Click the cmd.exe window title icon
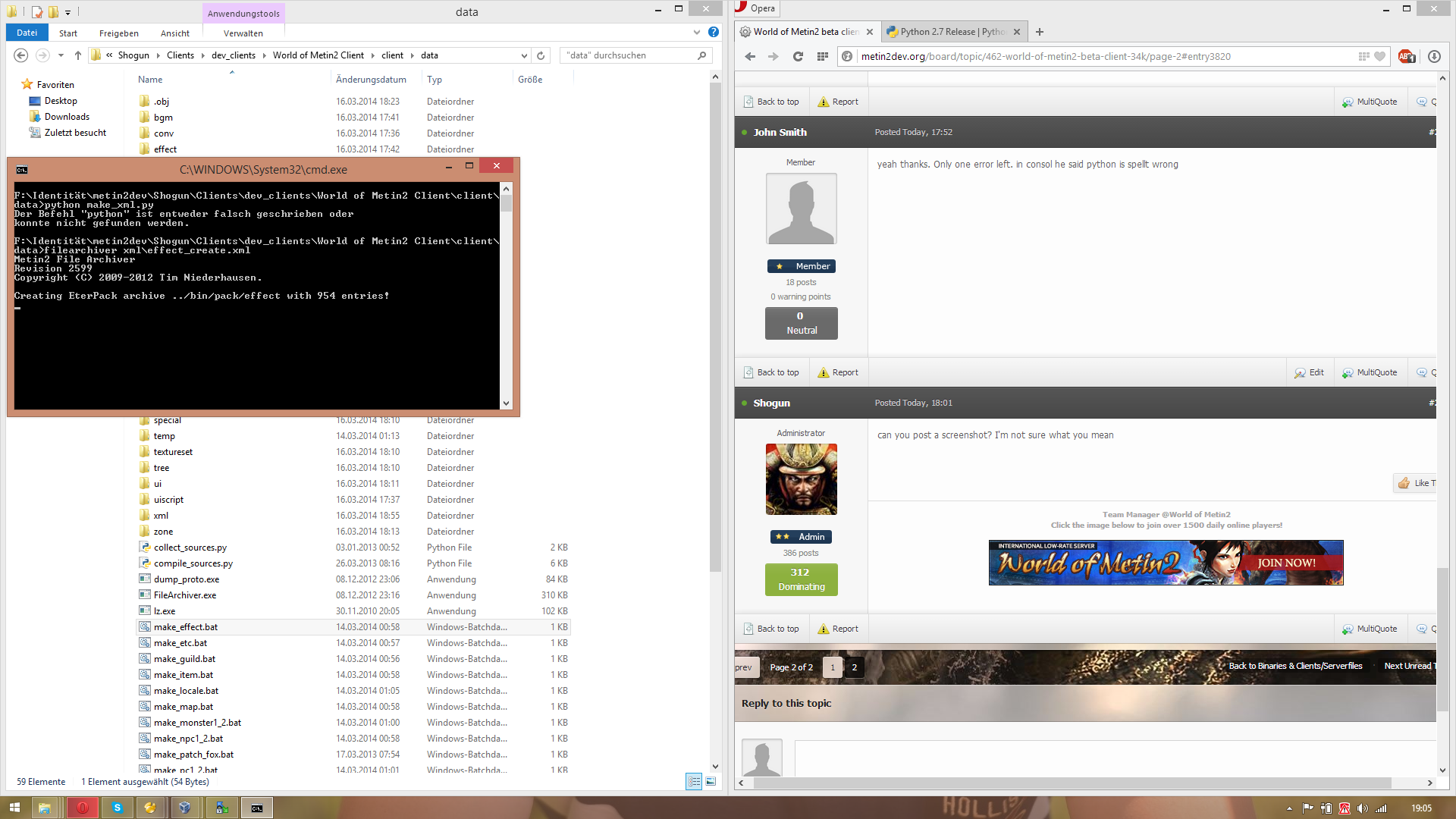The image size is (1456, 819). (x=22, y=170)
